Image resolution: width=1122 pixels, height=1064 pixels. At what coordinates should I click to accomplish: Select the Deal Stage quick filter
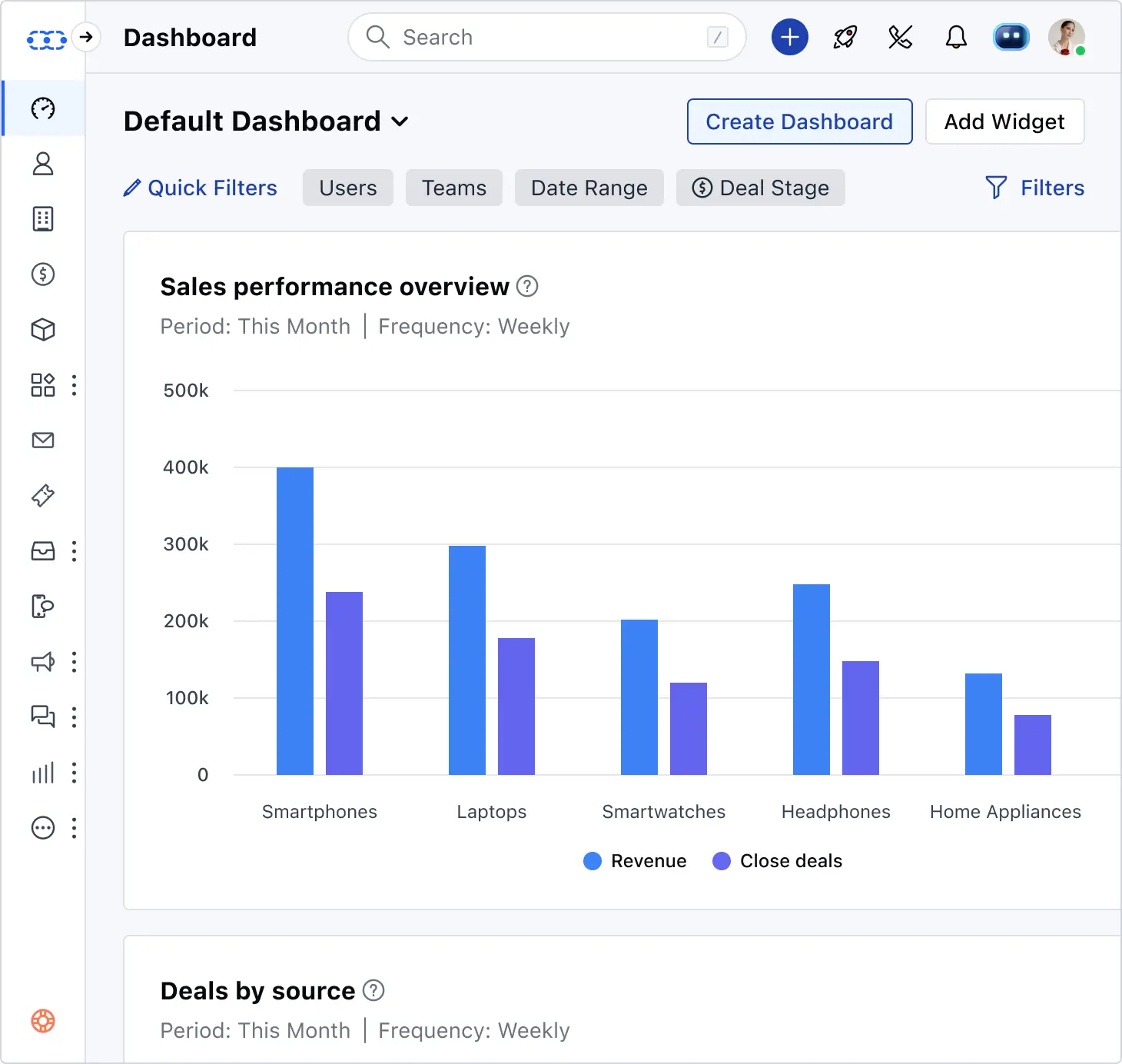click(x=761, y=188)
